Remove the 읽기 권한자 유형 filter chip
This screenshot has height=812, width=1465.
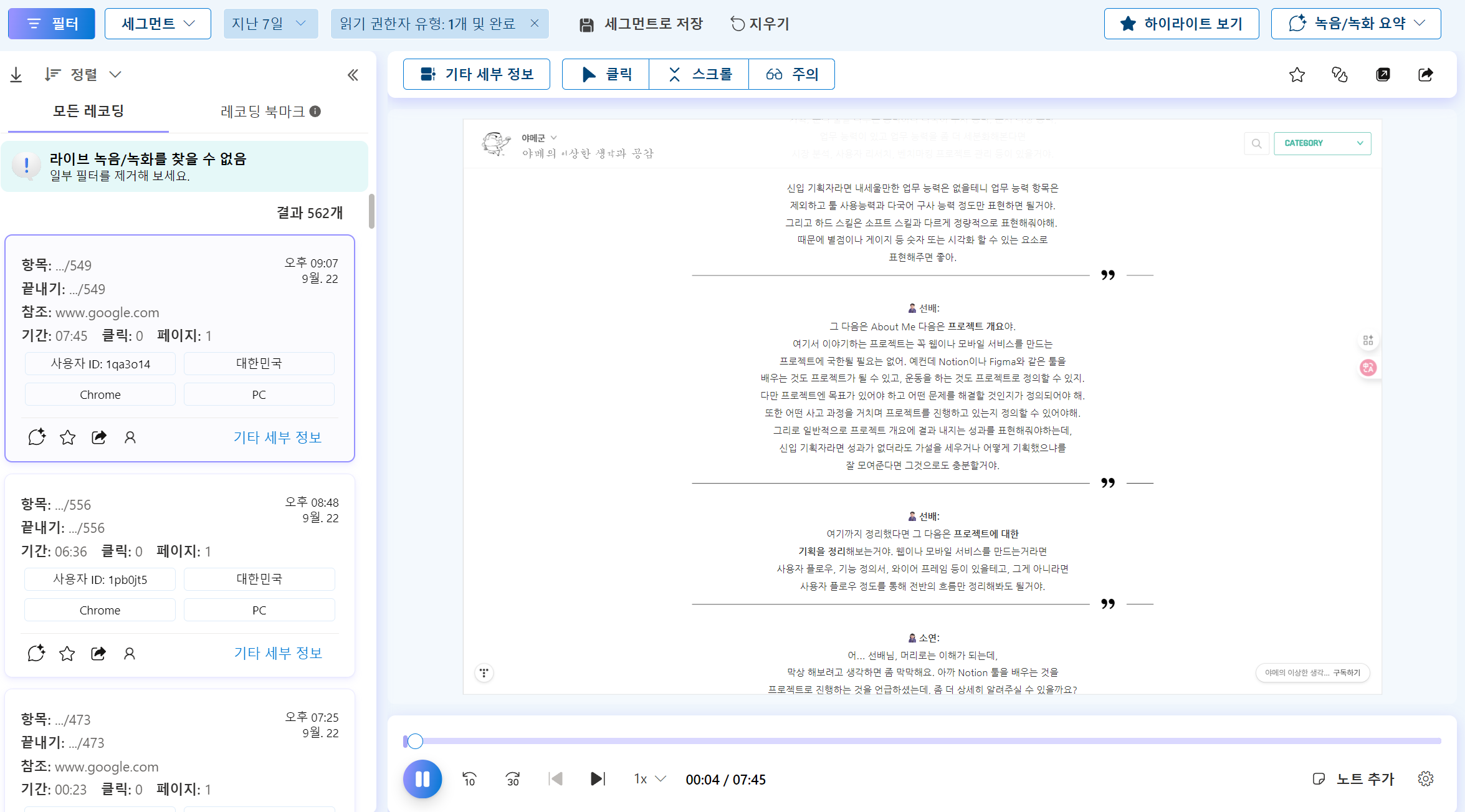click(534, 24)
